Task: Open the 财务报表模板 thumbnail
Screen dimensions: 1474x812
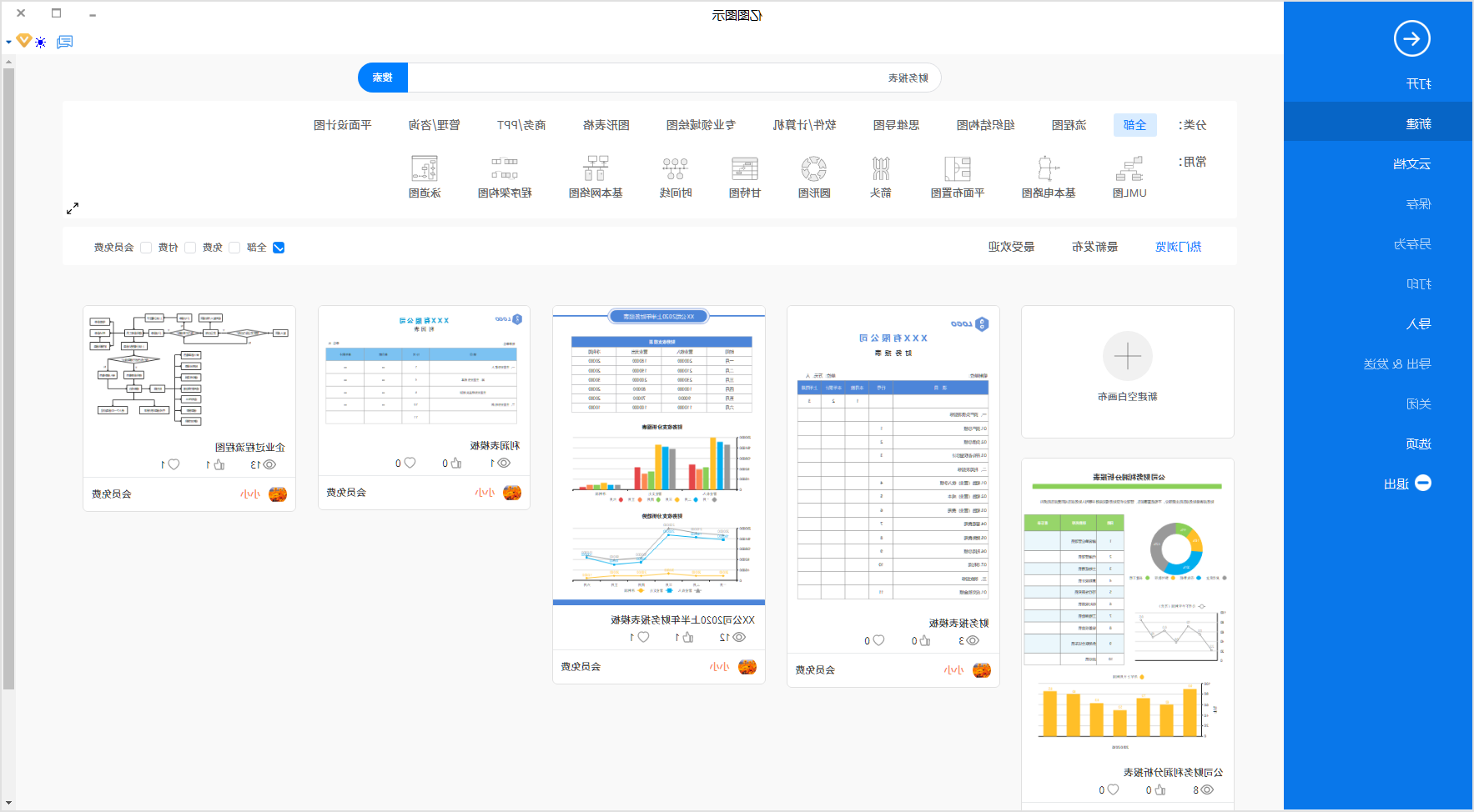Action: [x=893, y=459]
